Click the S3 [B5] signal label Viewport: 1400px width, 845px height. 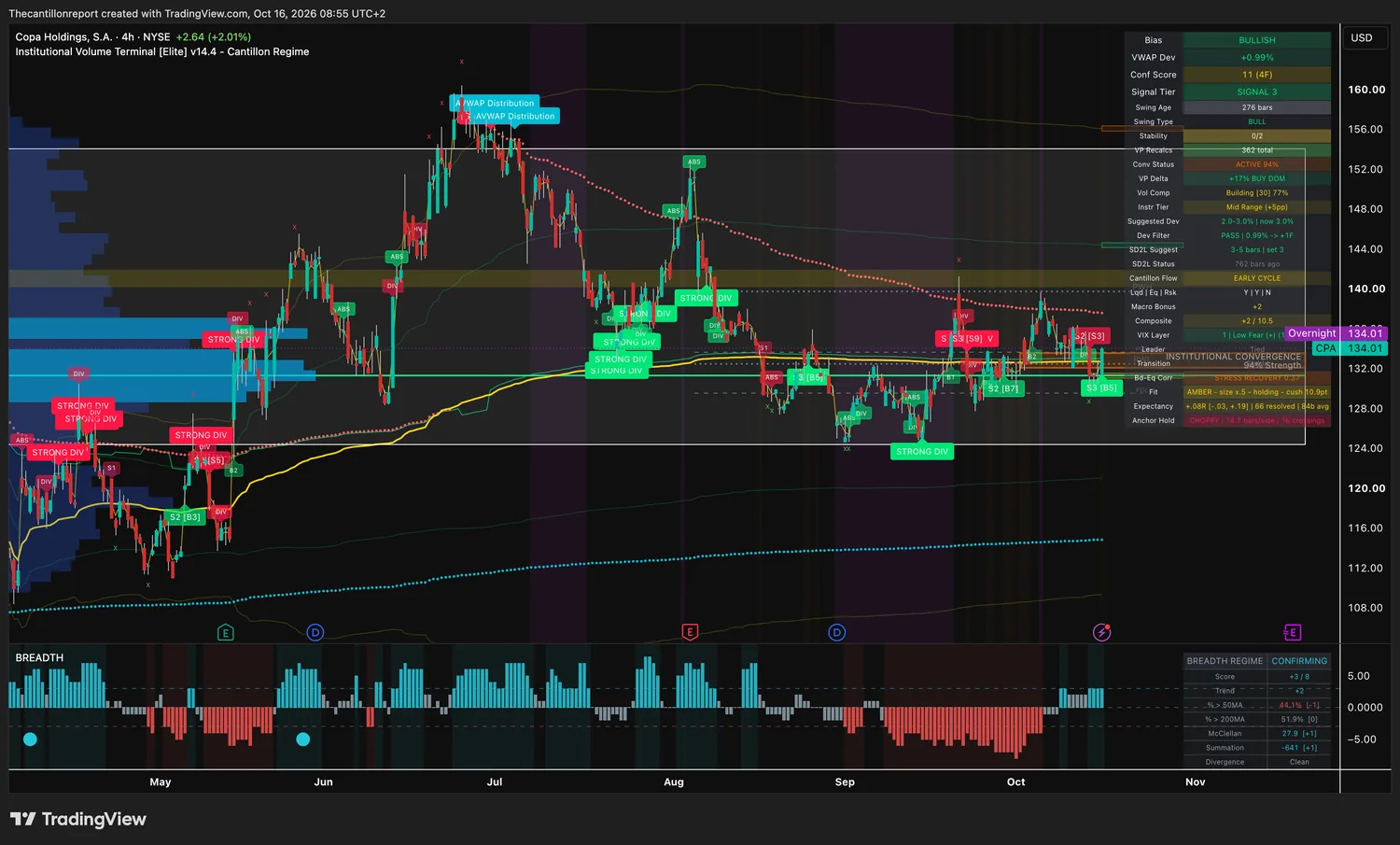pyautogui.click(x=1101, y=387)
